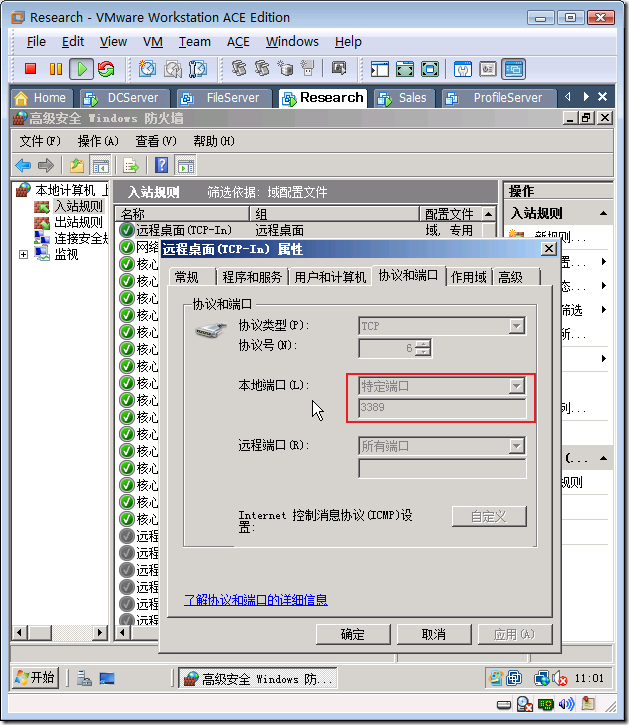Viewport: 629px width, 725px height.
Task: Select 出站规则 in the tree
Action: click(78, 222)
